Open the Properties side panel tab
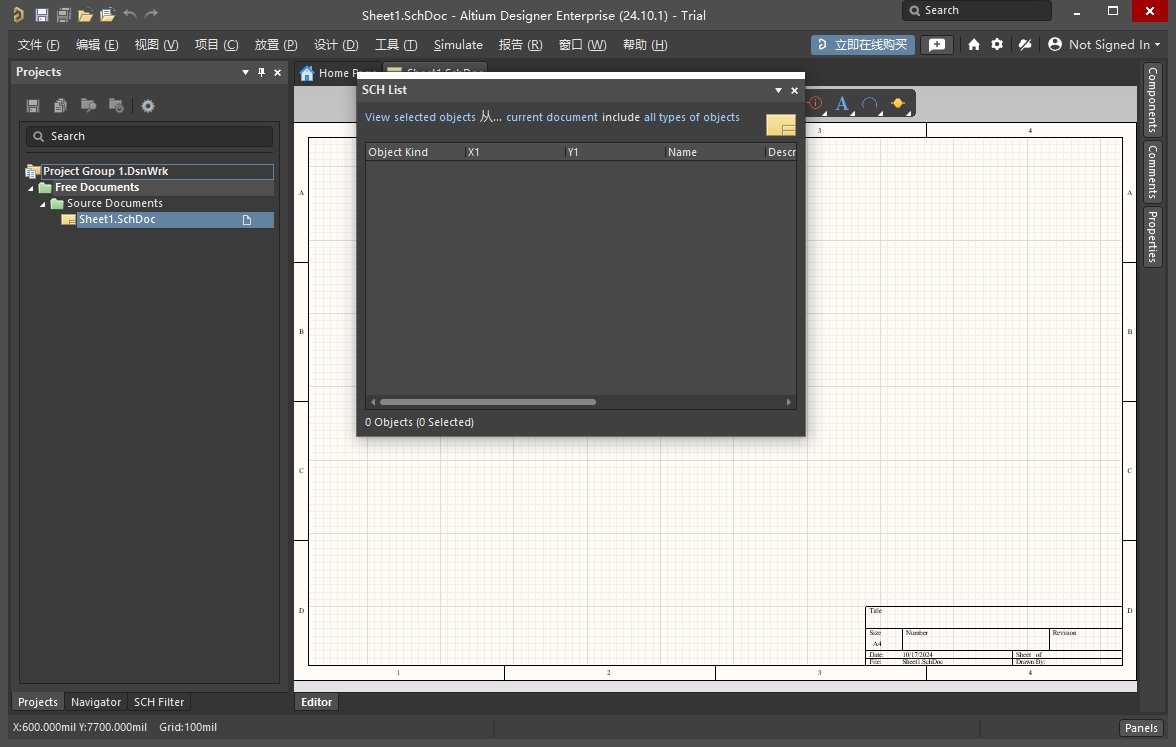The height and width of the screenshot is (747, 1176). [x=1153, y=236]
